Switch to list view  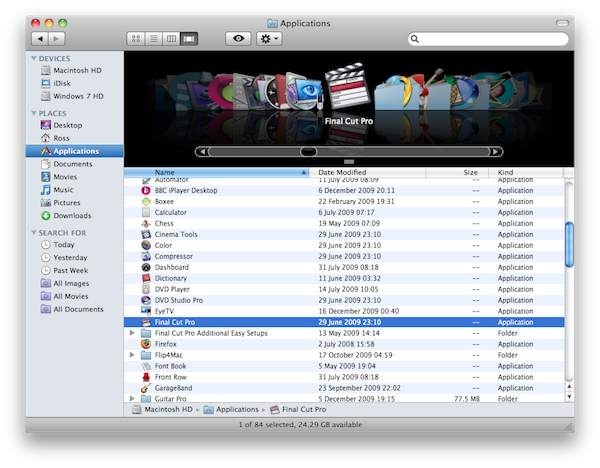tap(154, 39)
